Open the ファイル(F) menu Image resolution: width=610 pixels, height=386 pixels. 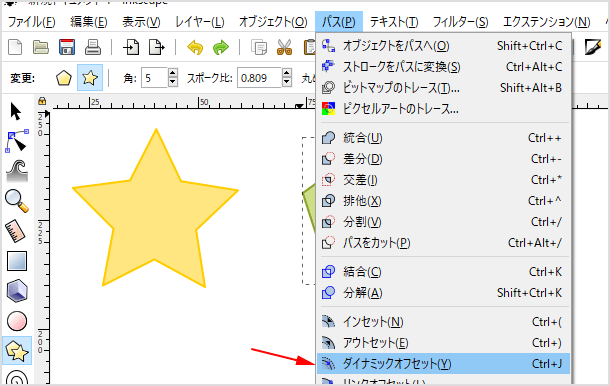click(x=32, y=22)
